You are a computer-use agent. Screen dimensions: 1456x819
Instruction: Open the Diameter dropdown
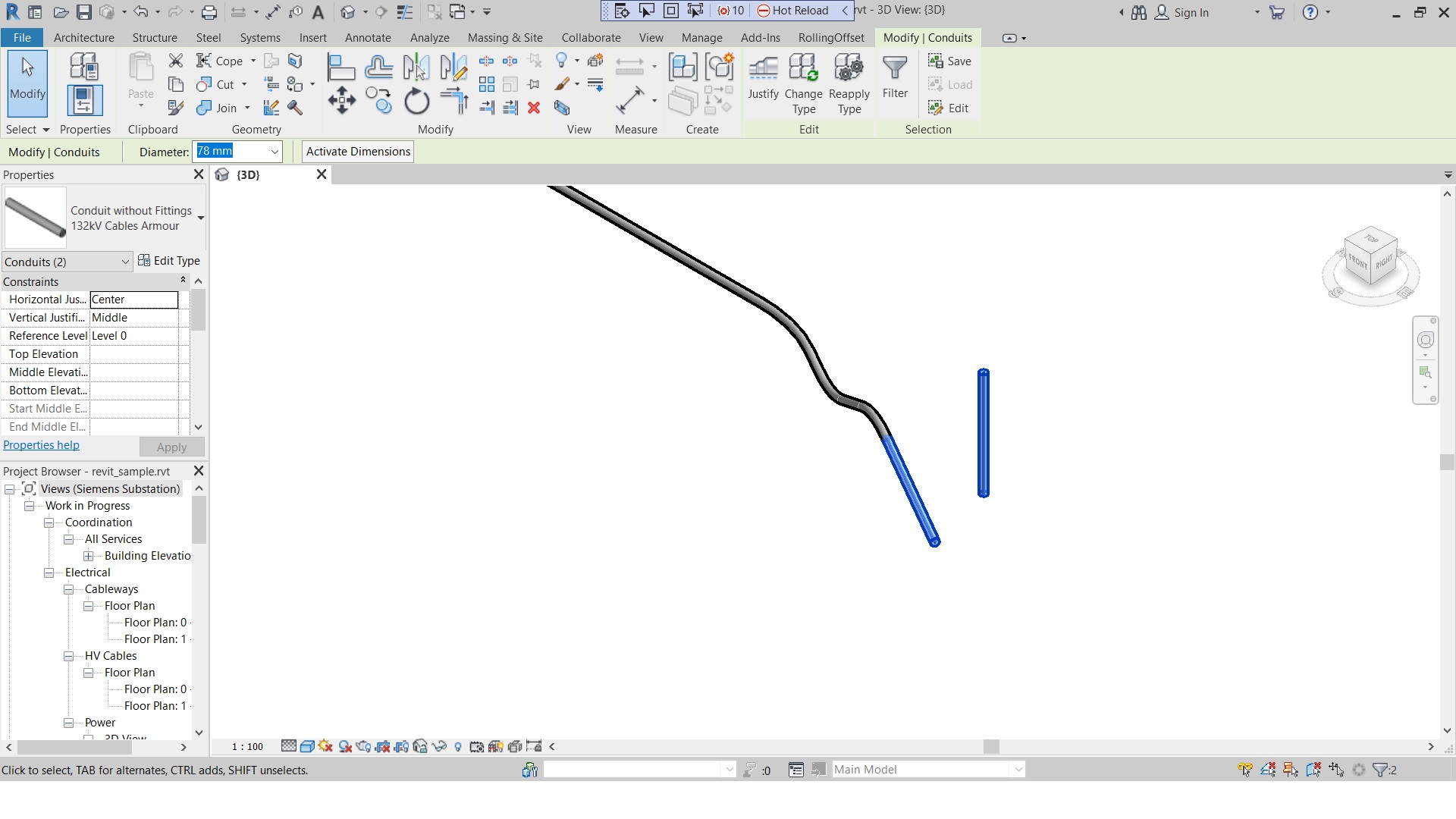pos(275,152)
